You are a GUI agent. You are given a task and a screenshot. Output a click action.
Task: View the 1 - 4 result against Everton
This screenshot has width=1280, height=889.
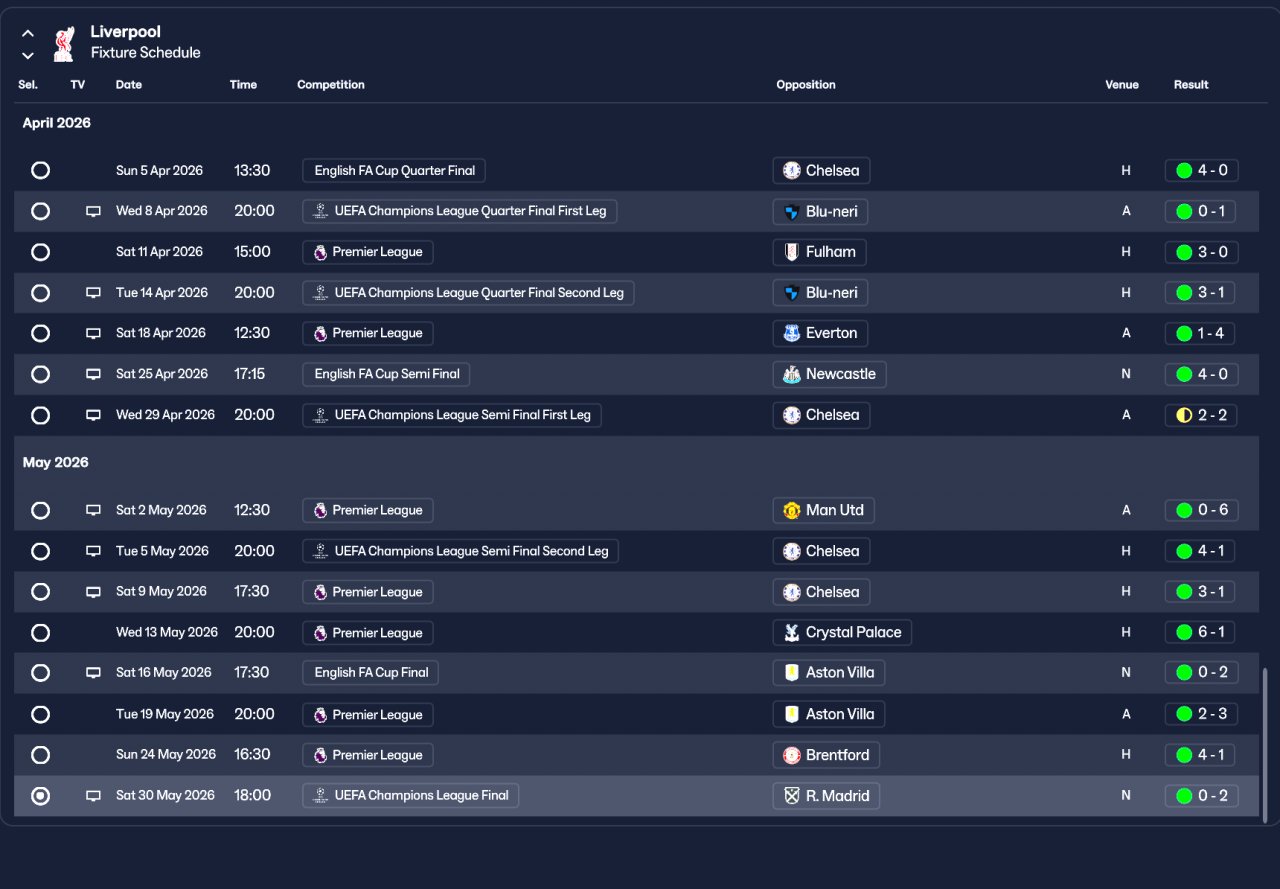(1200, 333)
